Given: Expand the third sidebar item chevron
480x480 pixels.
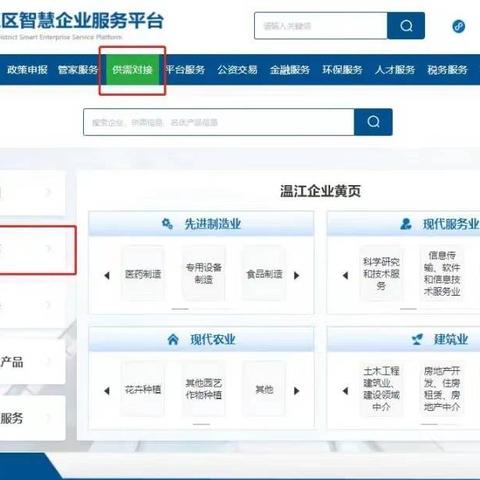Looking at the screenshot, I should (49, 305).
